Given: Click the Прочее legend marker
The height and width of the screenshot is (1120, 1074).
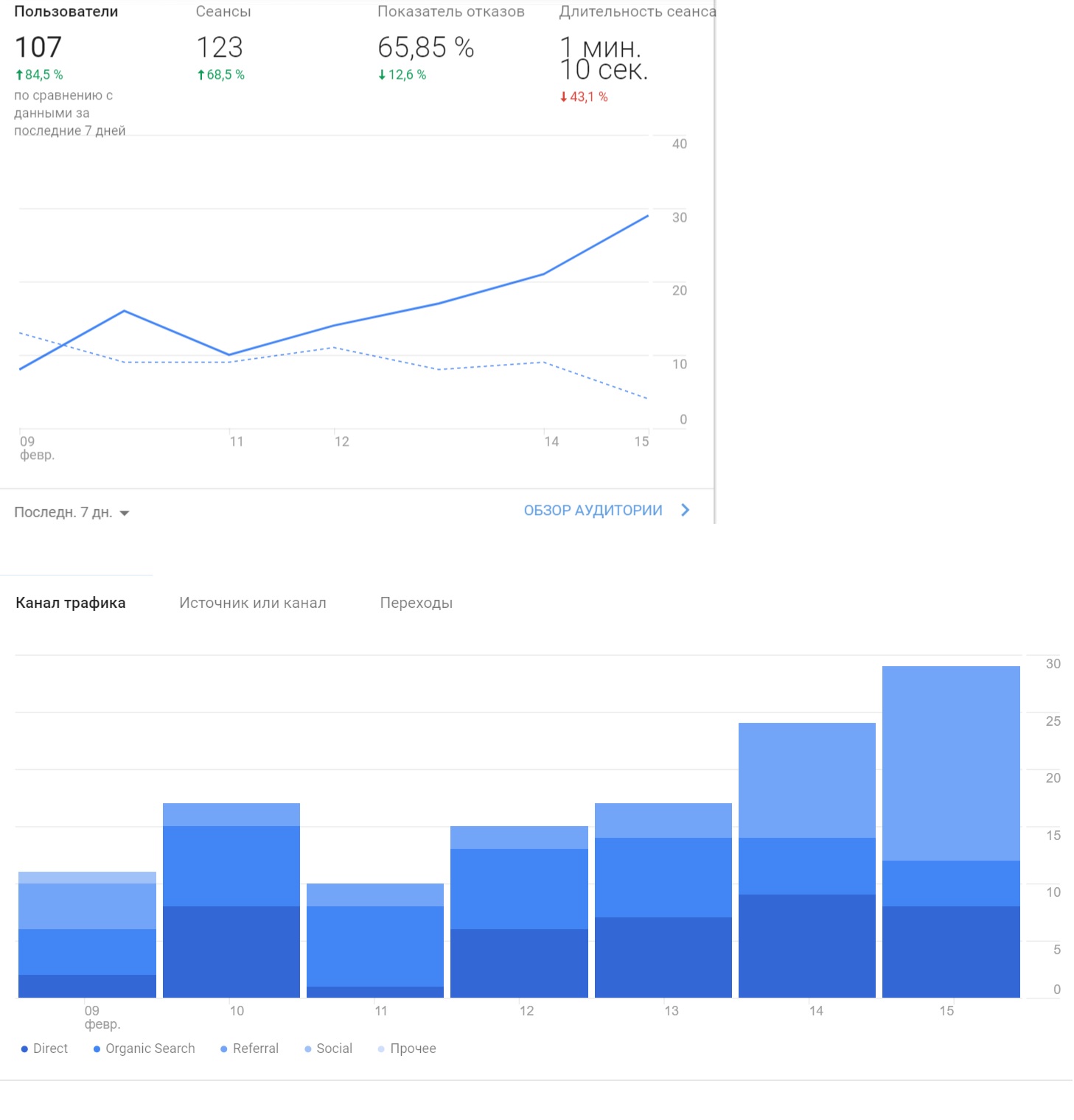Looking at the screenshot, I should [381, 1049].
